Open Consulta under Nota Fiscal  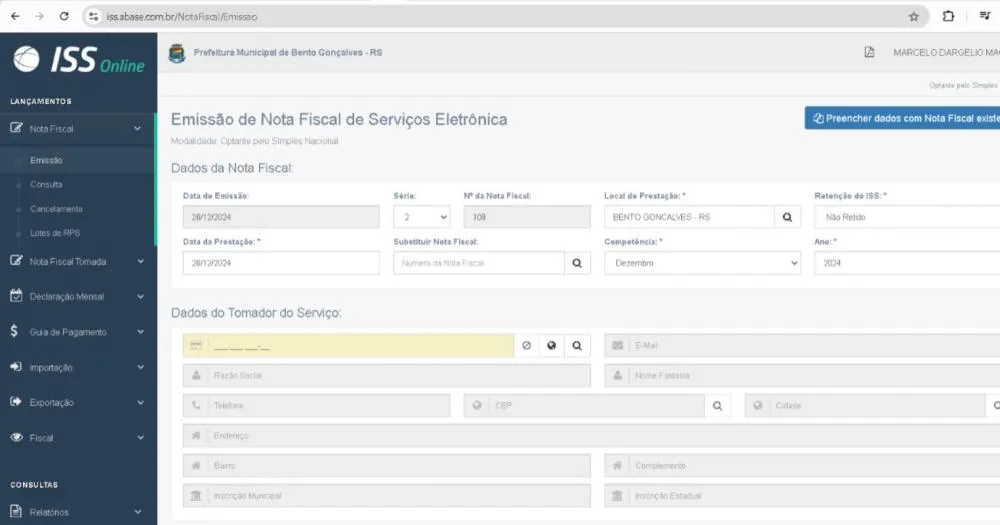[46, 185]
